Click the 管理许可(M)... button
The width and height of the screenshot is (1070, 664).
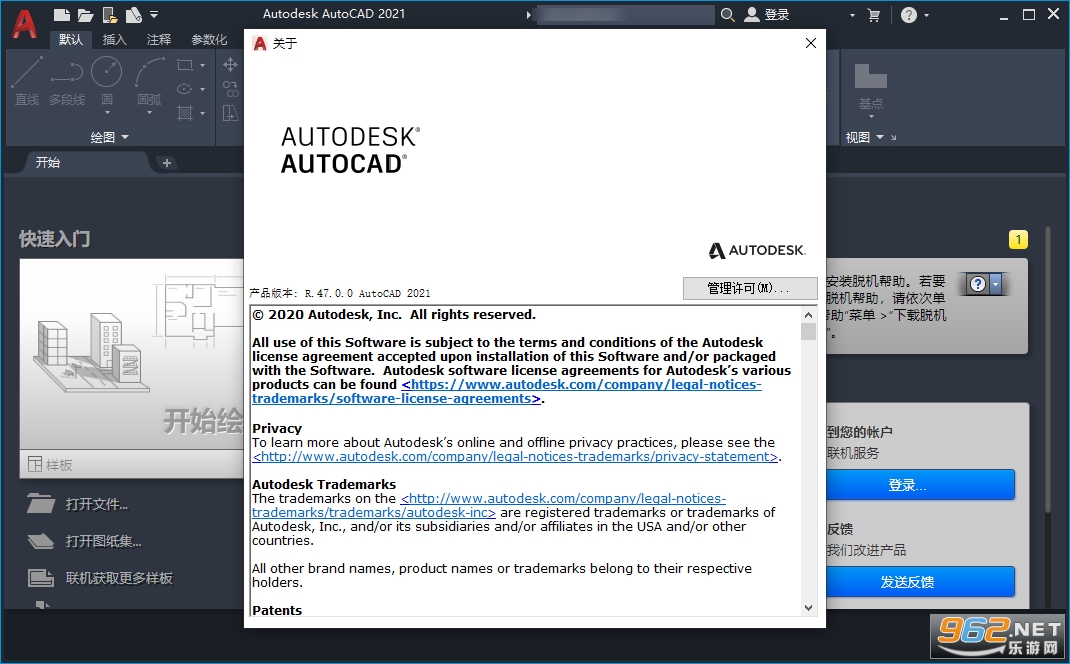point(750,288)
